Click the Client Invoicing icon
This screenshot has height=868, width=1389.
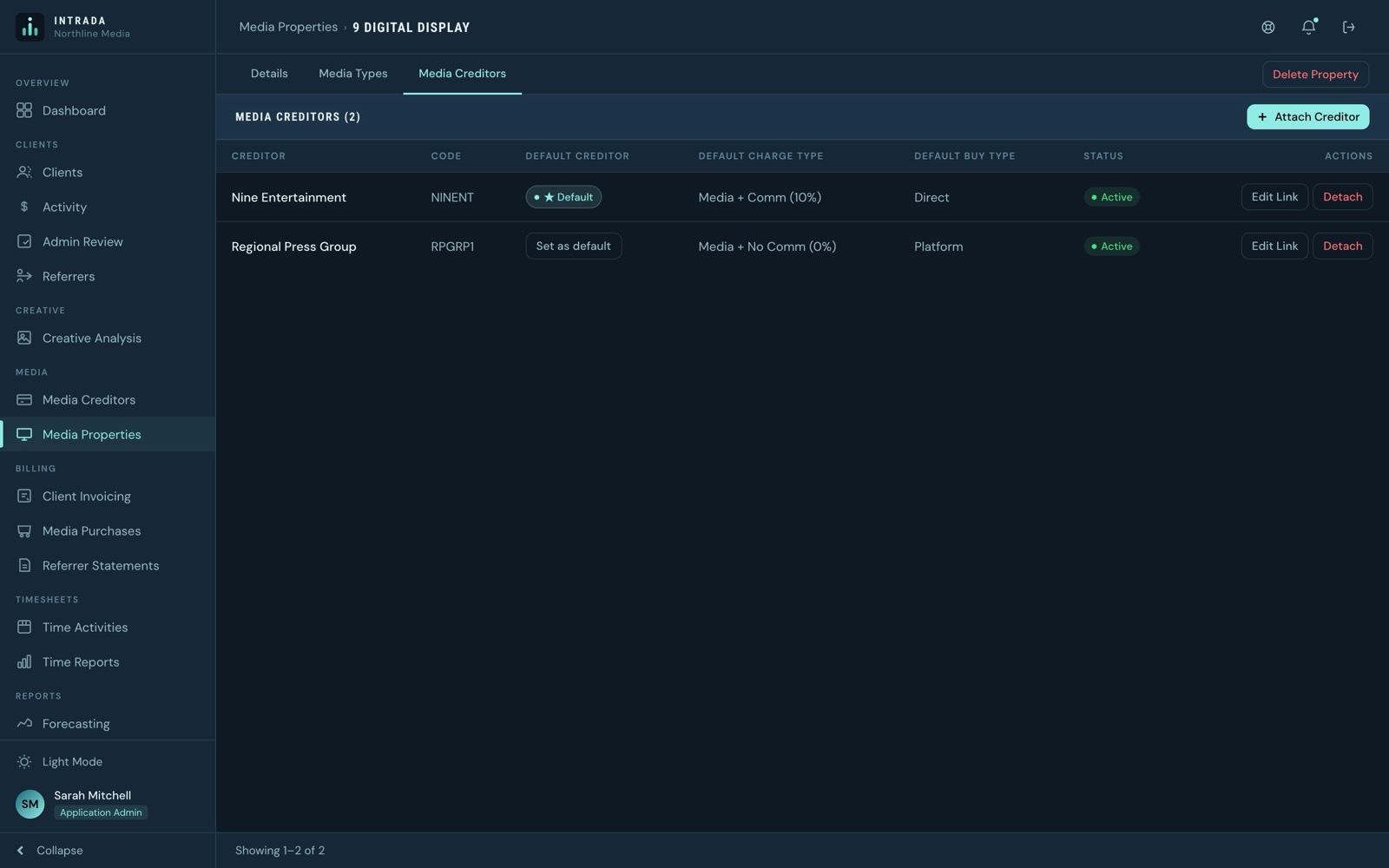coord(24,496)
